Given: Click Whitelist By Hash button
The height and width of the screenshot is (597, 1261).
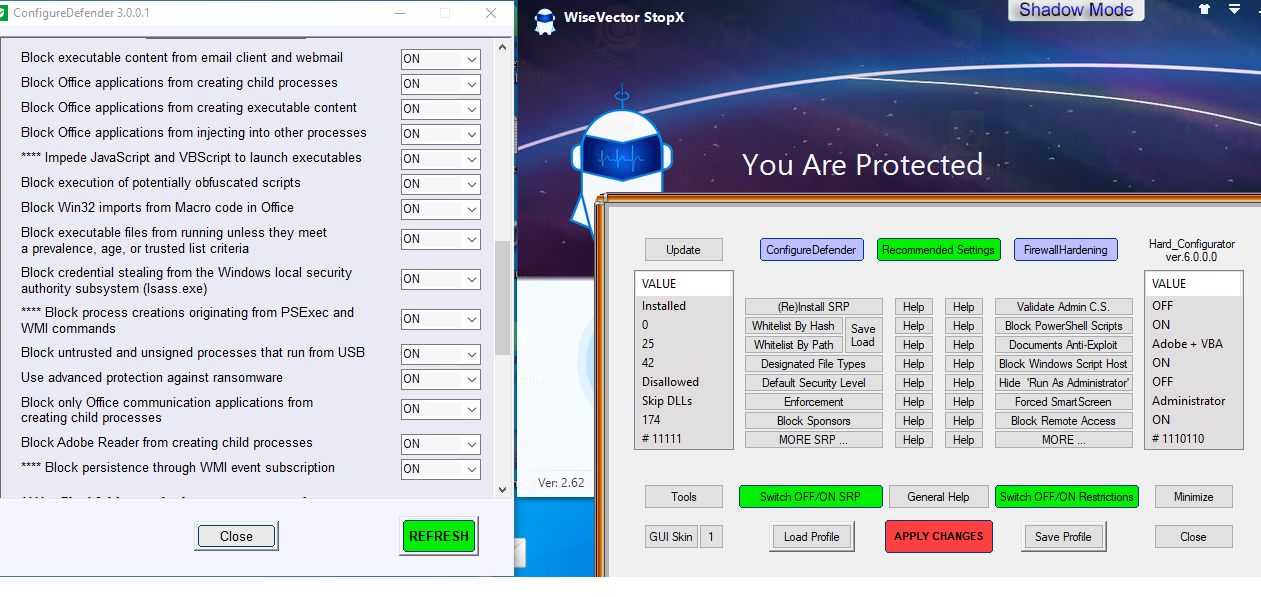Looking at the screenshot, I should point(794,326).
